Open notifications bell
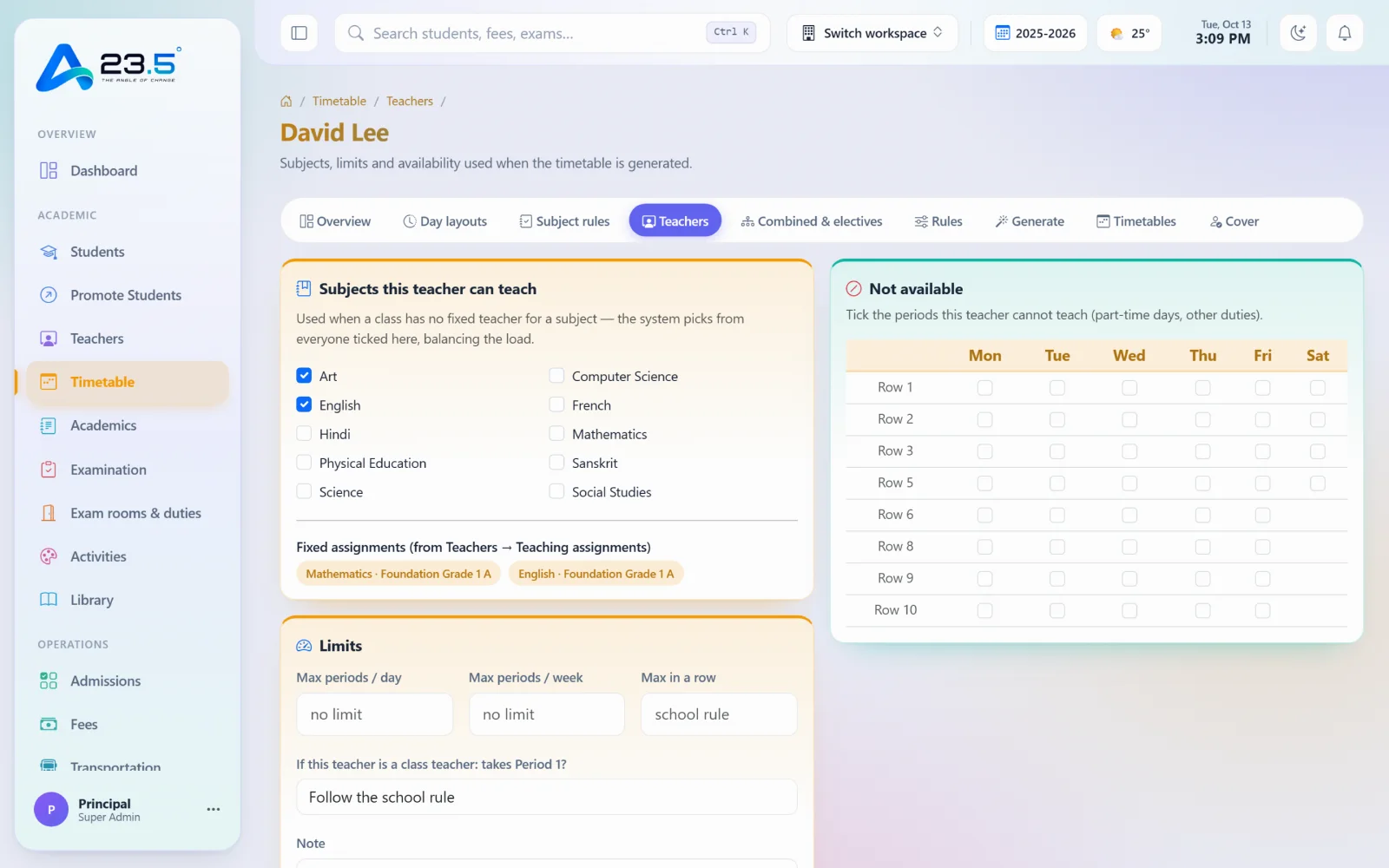The image size is (1389, 868). point(1344,33)
